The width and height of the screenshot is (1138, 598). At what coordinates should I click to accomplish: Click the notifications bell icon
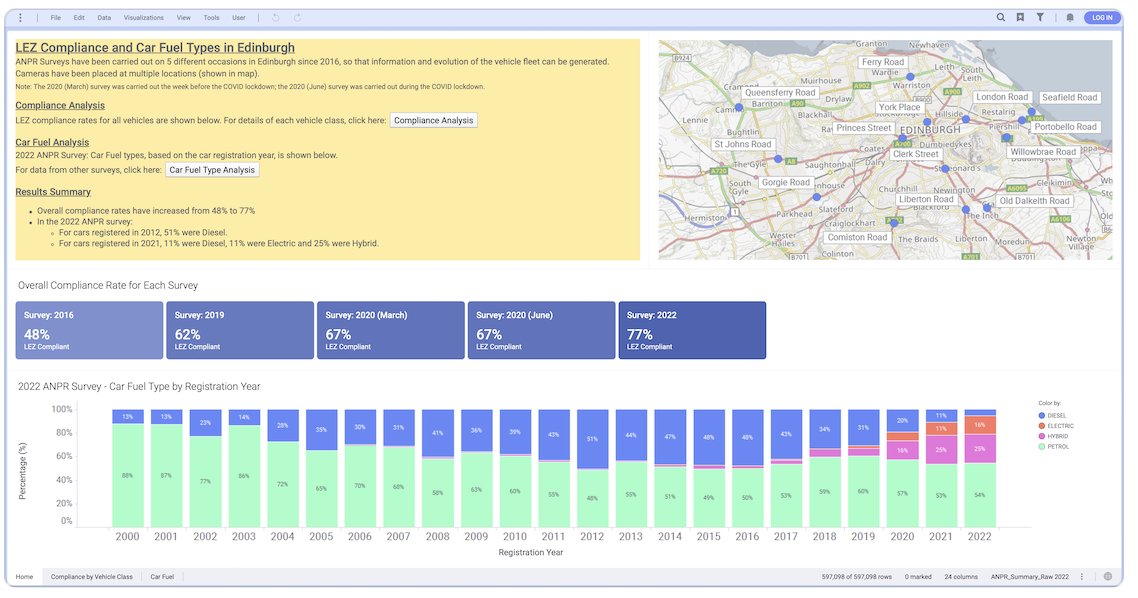point(1070,17)
